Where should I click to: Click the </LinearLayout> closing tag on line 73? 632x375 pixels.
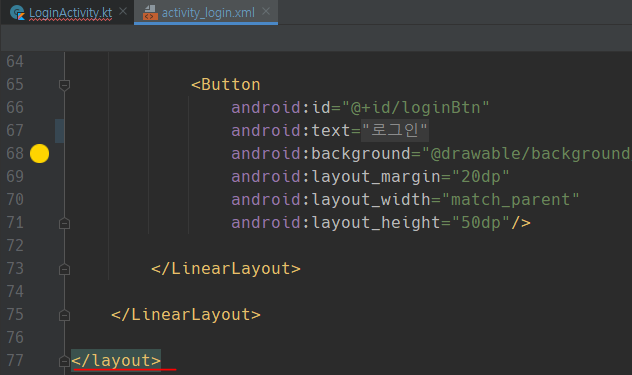click(226, 269)
